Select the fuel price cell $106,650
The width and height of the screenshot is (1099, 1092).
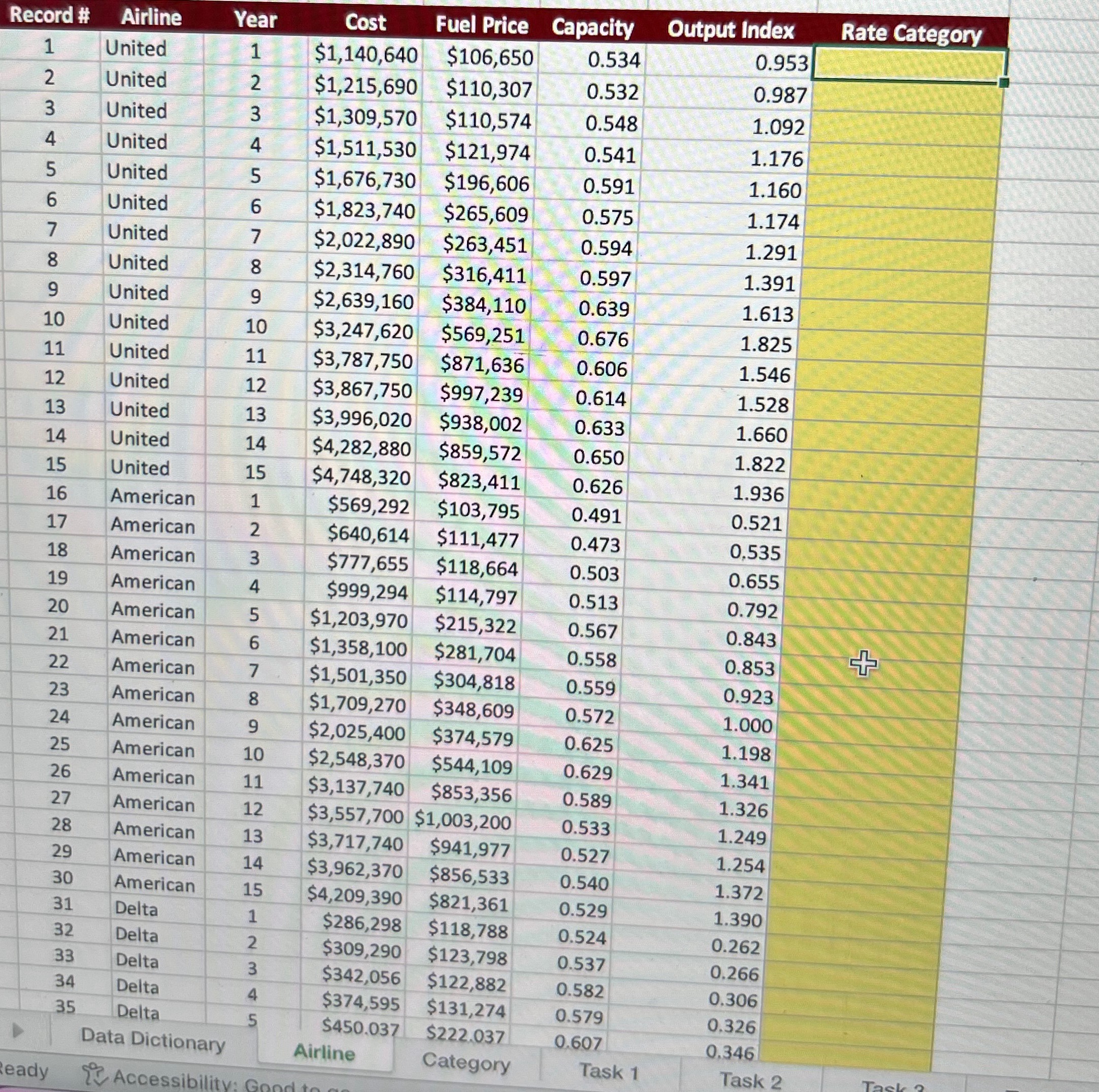click(x=489, y=57)
